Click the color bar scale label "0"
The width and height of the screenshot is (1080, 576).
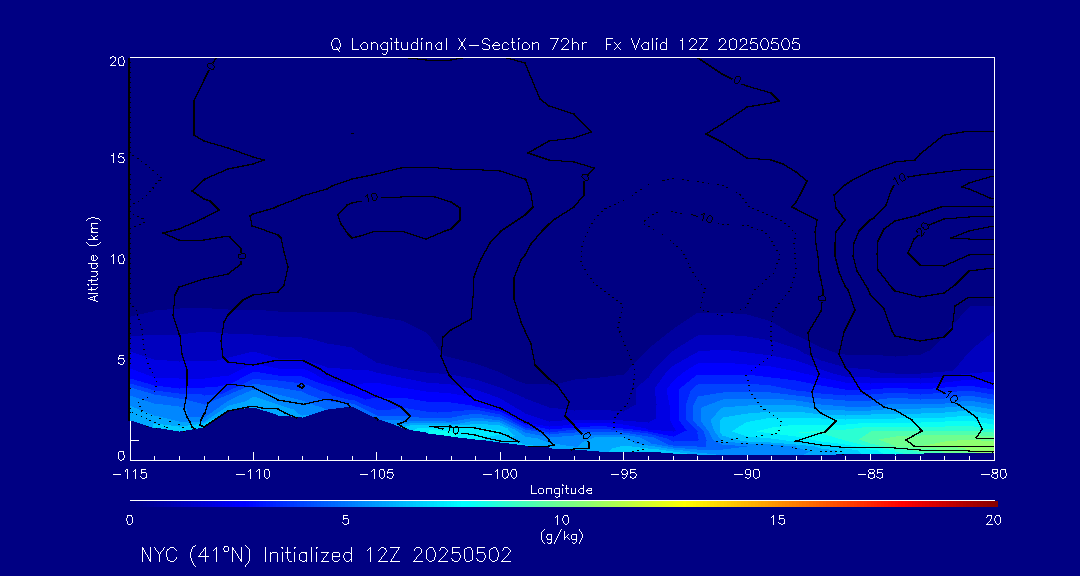129,521
